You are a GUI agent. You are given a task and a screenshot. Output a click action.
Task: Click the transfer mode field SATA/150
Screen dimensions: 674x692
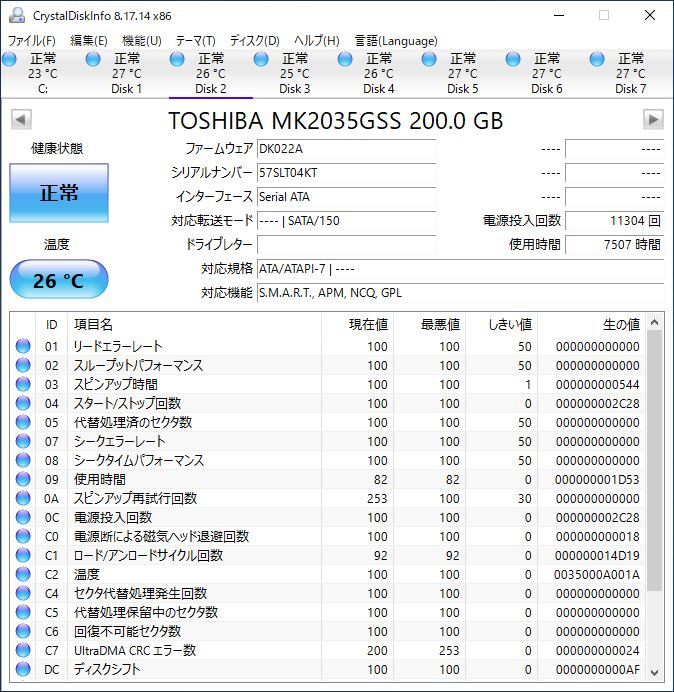click(346, 221)
